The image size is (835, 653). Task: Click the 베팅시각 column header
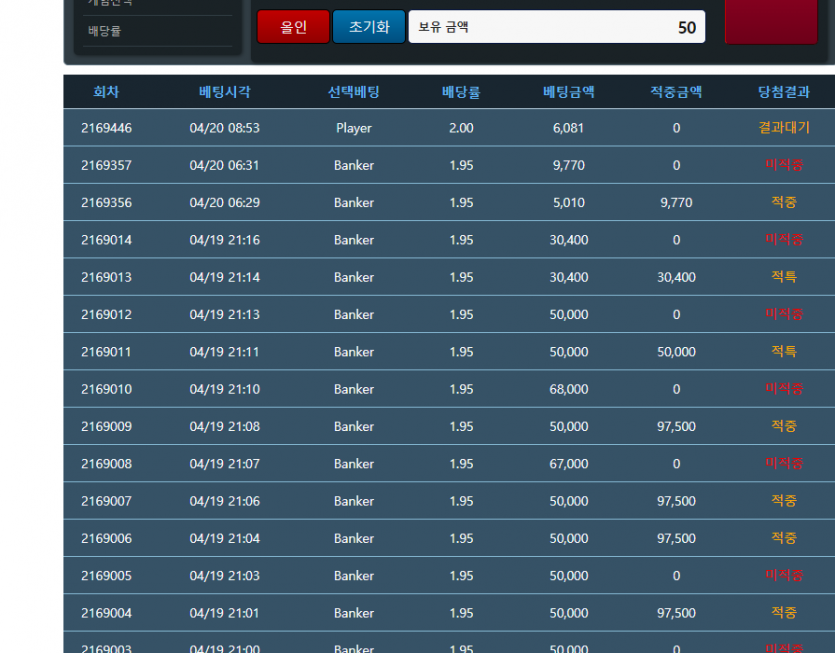(x=224, y=92)
